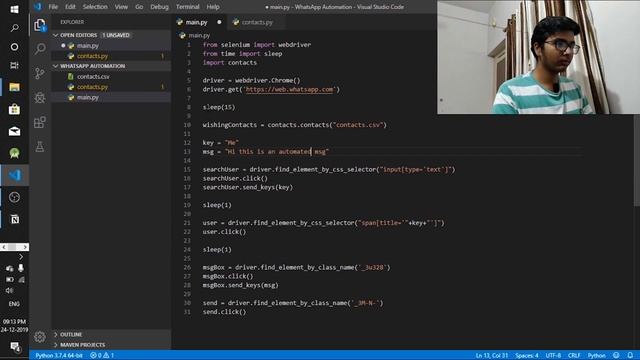Viewport: 640px width, 360px height.
Task: Click the ENG language indicator
Action: (14, 304)
